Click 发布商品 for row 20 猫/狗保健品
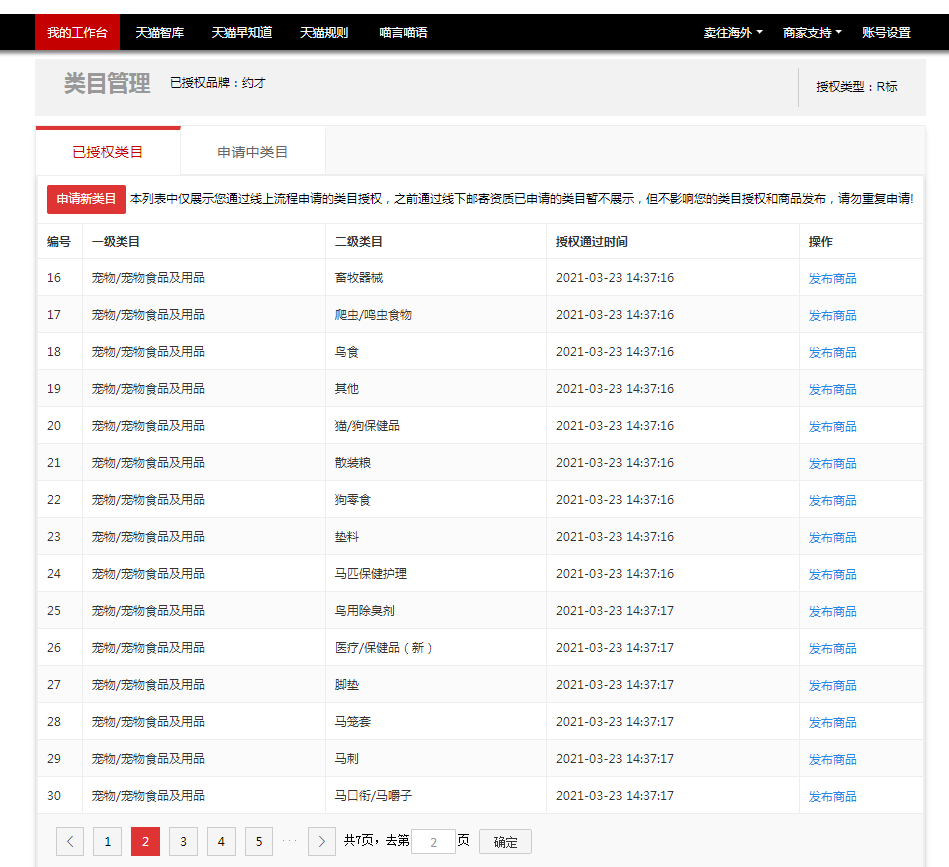The width and height of the screenshot is (949, 867). point(833,427)
